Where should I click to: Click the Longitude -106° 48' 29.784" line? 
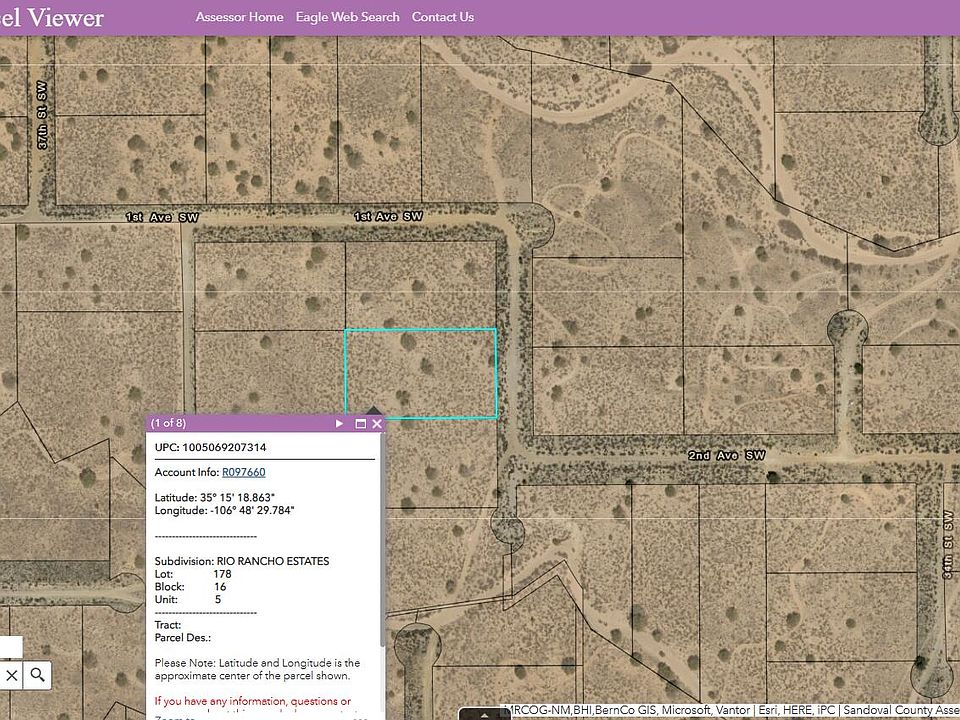(224, 510)
